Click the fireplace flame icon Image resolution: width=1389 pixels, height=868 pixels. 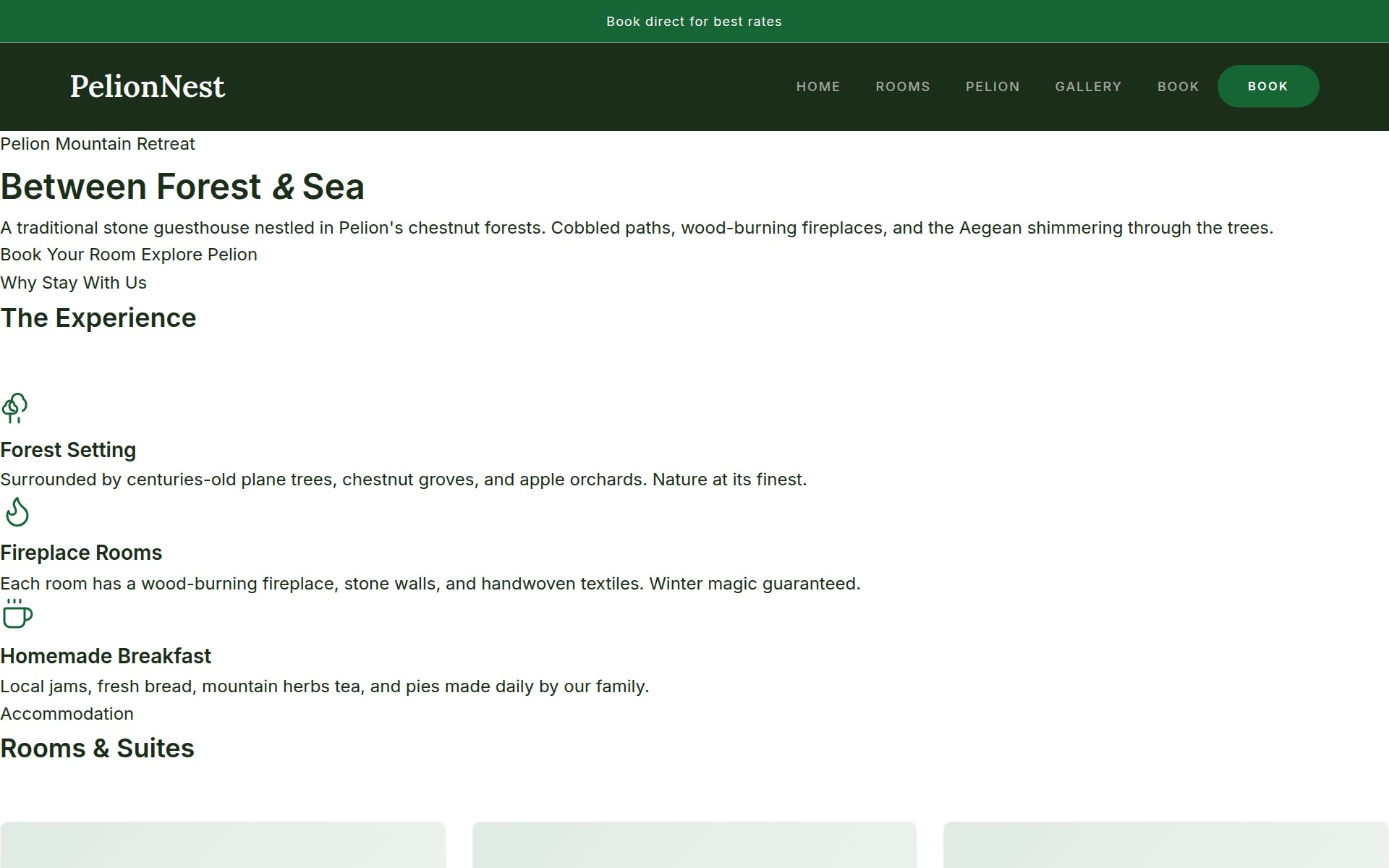coord(17,511)
